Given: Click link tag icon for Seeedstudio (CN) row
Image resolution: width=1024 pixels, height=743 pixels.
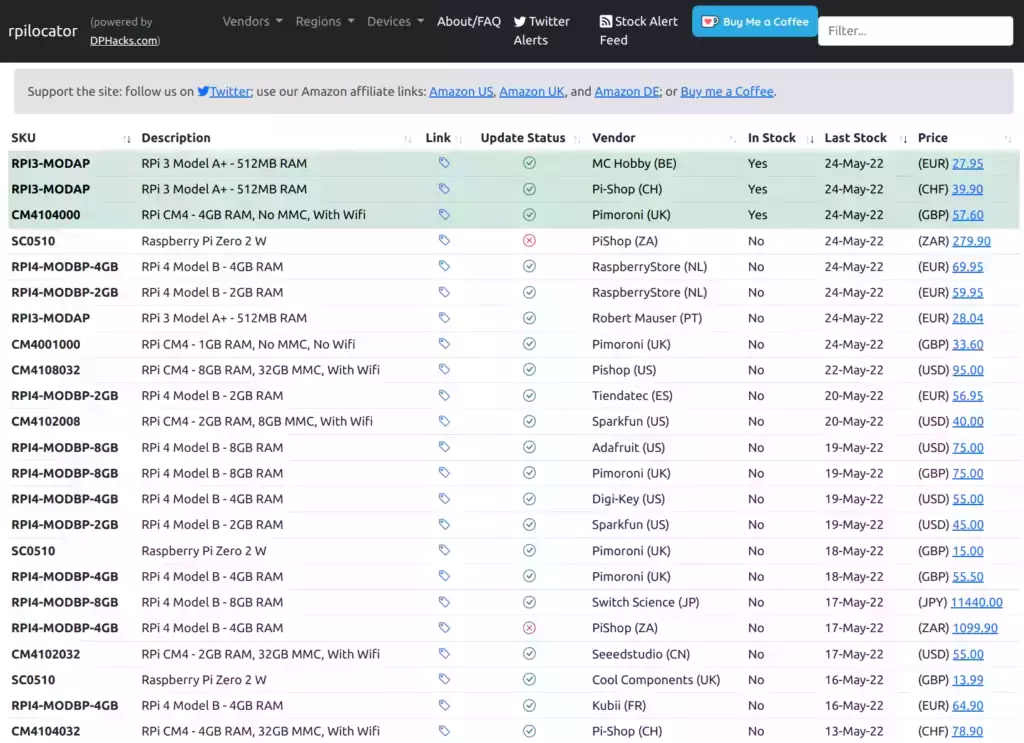Looking at the screenshot, I should pos(444,654).
